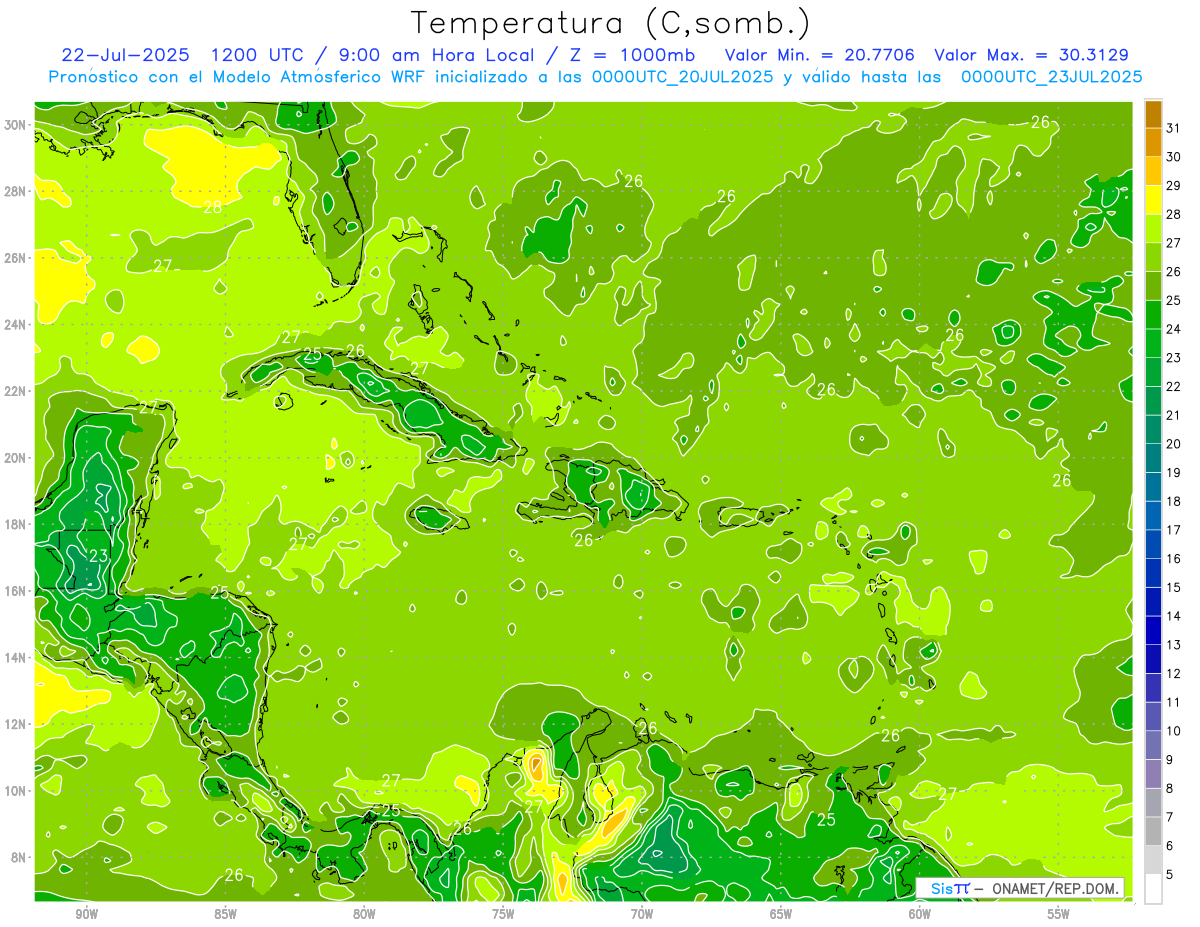Click the "24N" latitude axis label
Screen dimensions: 1200x927
point(15,325)
